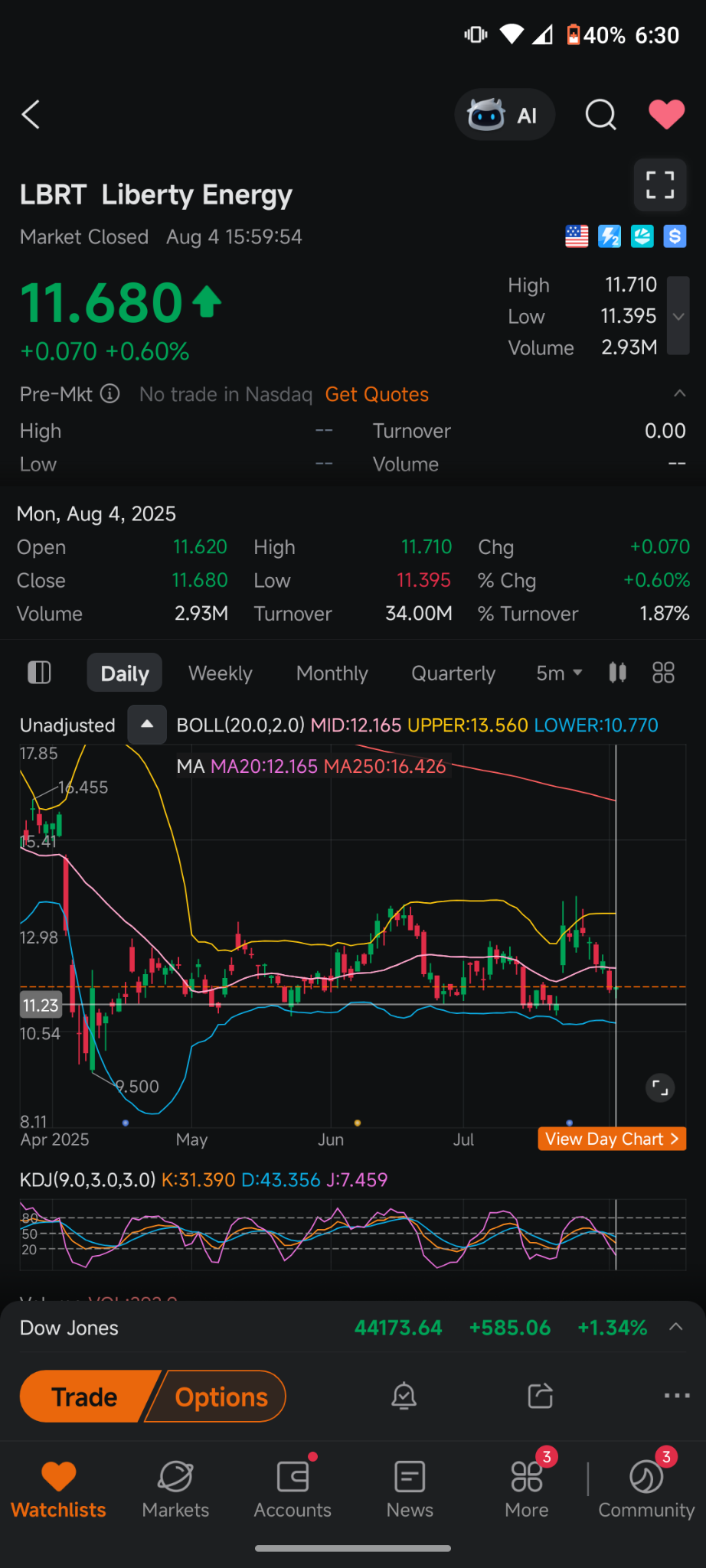Tap the Mon, Aug 4, 2025 date
This screenshot has width=706, height=1568.
pos(96,513)
